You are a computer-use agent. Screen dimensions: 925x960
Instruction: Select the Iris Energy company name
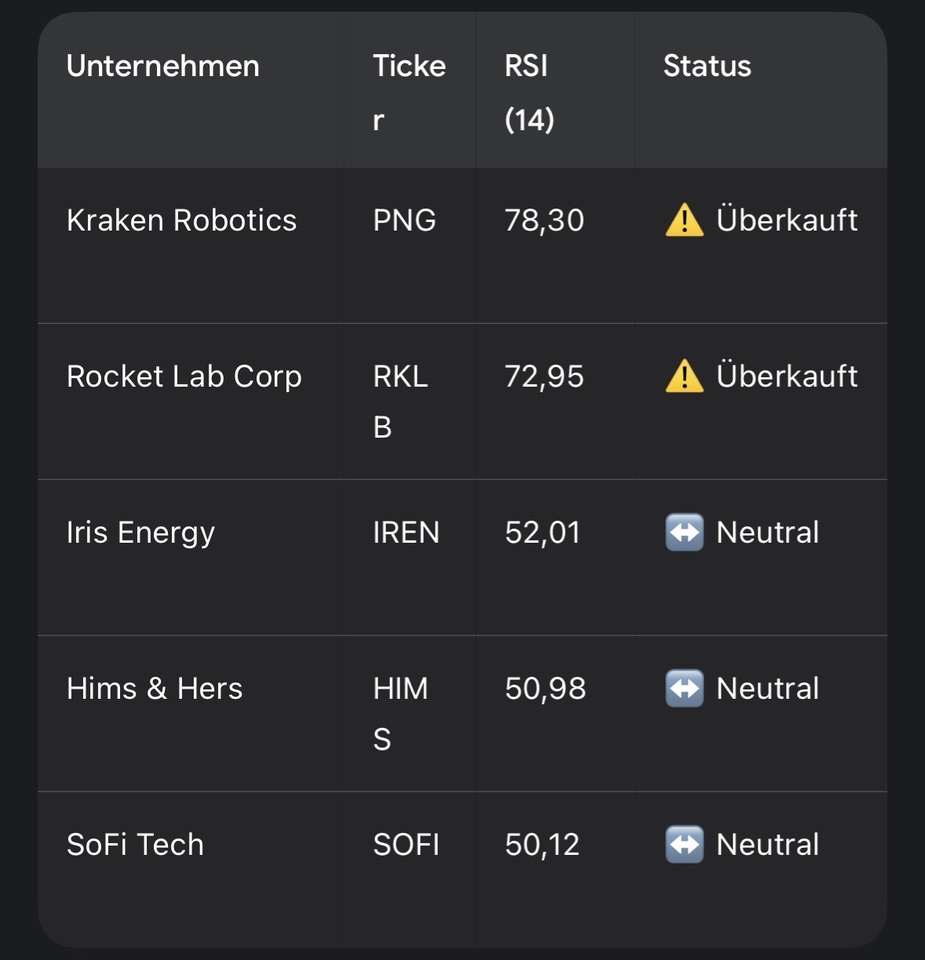[140, 533]
